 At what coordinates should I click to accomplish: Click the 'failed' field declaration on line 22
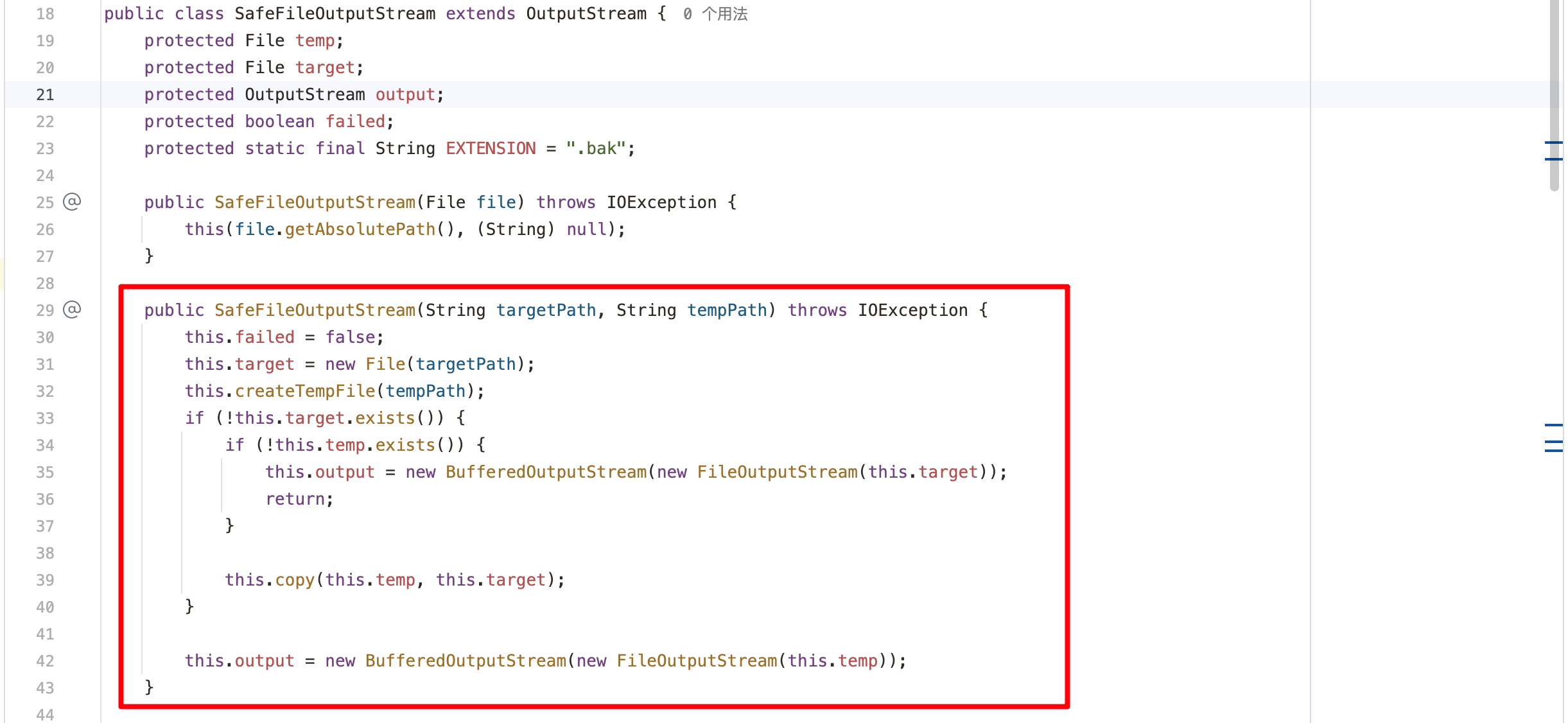tap(355, 121)
